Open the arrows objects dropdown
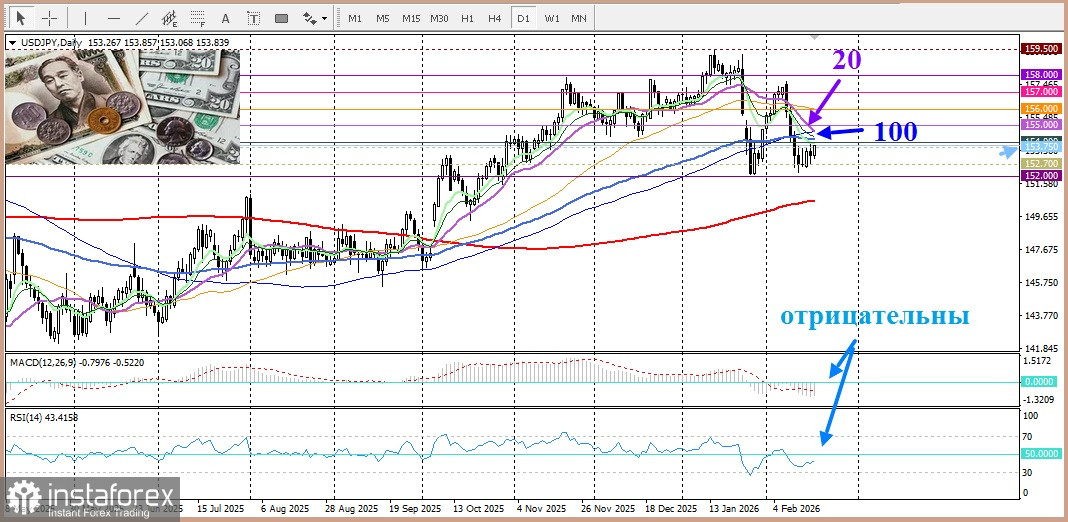Screen dimensions: 1068x522 (315, 18)
